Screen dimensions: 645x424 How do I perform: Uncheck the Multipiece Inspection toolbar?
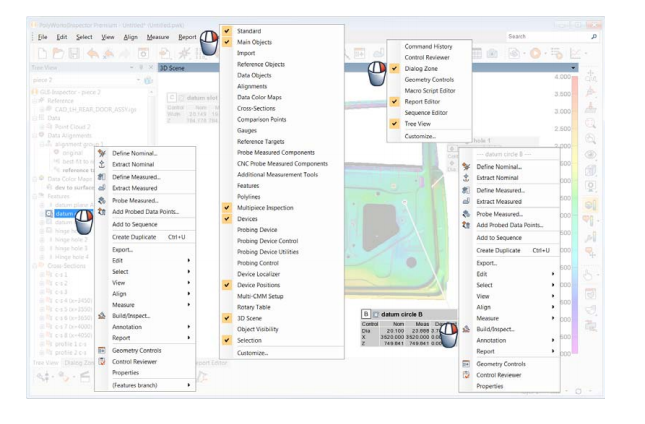pos(227,207)
